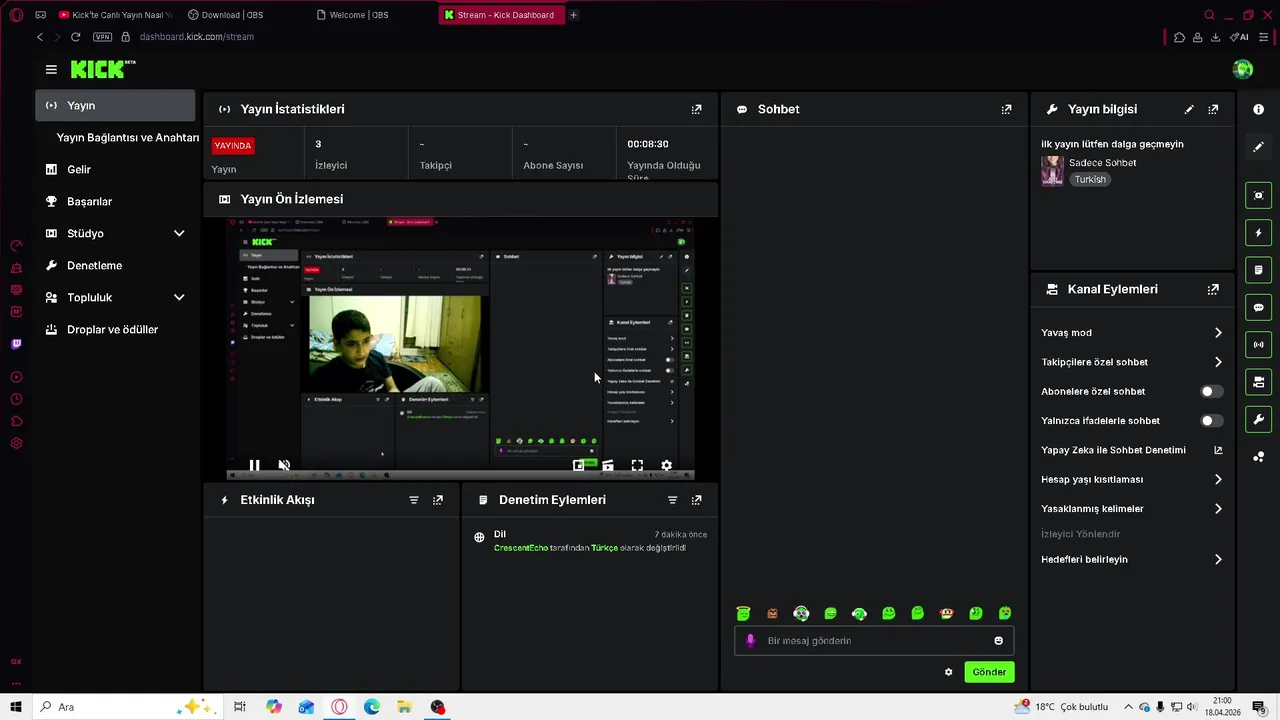Pop out the Yayın İstatistikleri panel
Screen dimensions: 1280x720
click(x=697, y=109)
